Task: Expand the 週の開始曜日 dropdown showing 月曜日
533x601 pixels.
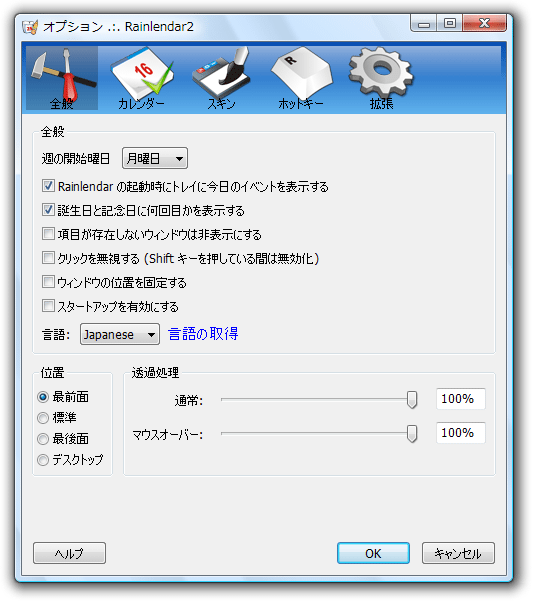Action: 155,158
